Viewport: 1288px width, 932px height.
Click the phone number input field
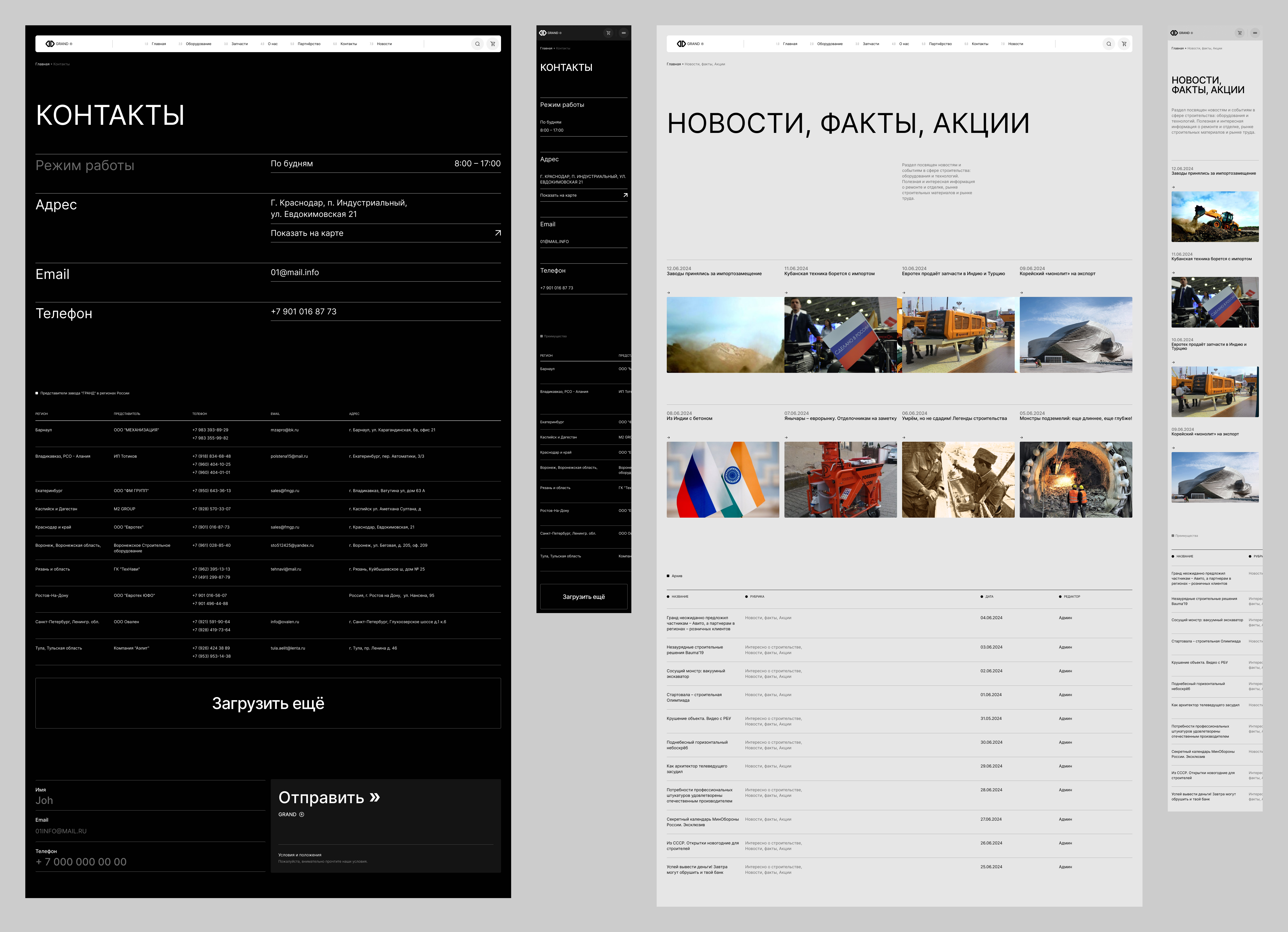(150, 862)
